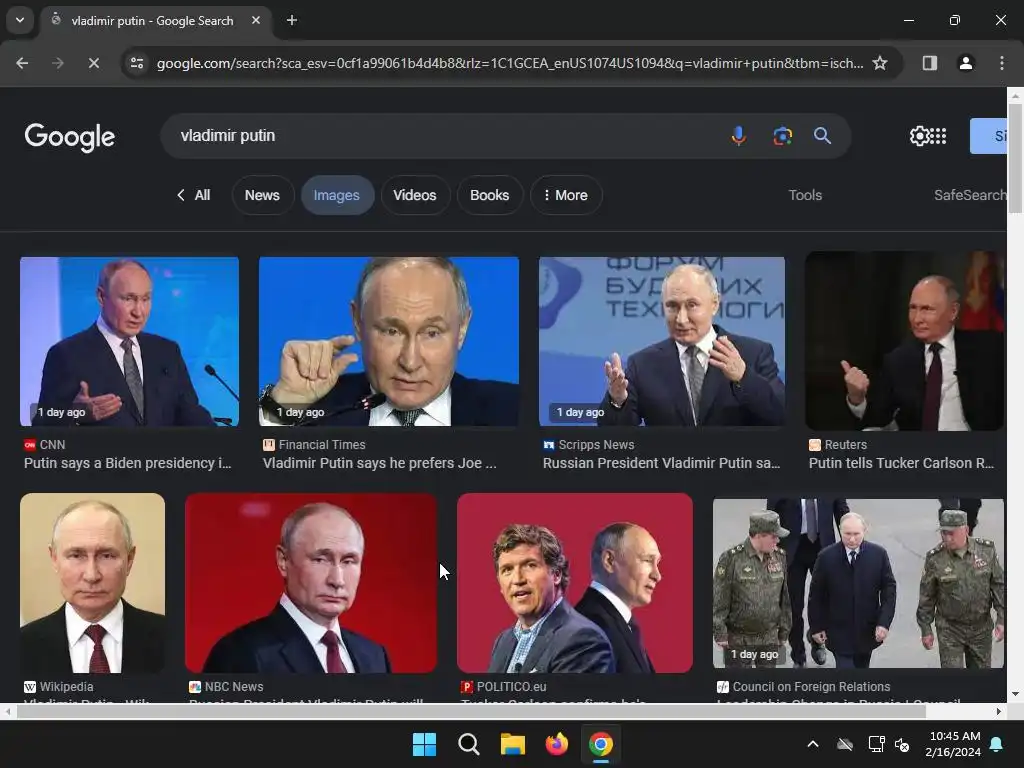Open Windows Start menu
The width and height of the screenshot is (1024, 768).
click(424, 744)
